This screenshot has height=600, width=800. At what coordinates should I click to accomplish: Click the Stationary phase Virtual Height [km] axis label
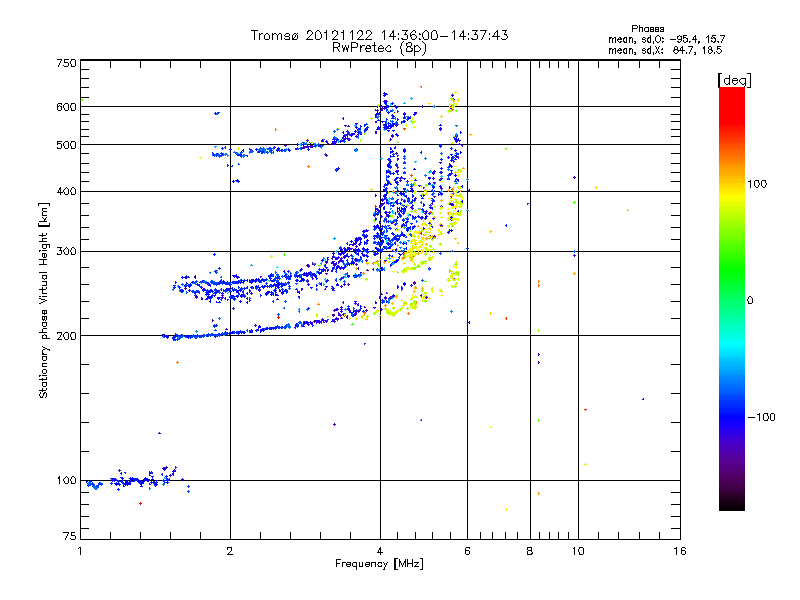coord(44,300)
